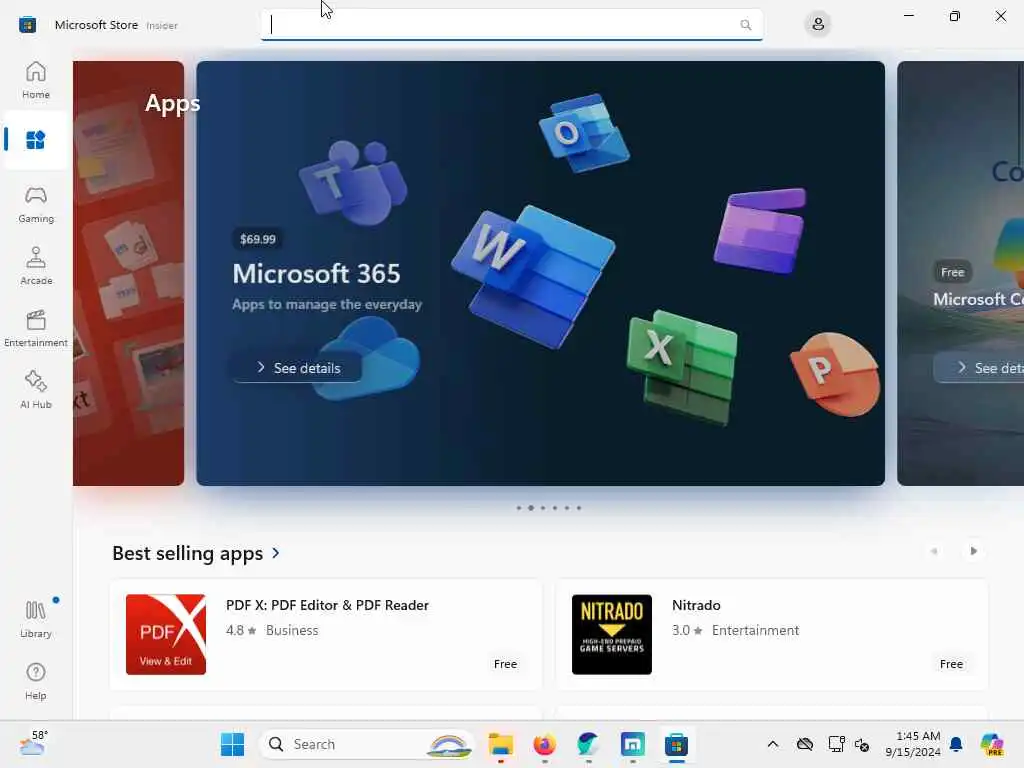Open the Help section
Viewport: 1024px width, 768px height.
pyautogui.click(x=35, y=681)
